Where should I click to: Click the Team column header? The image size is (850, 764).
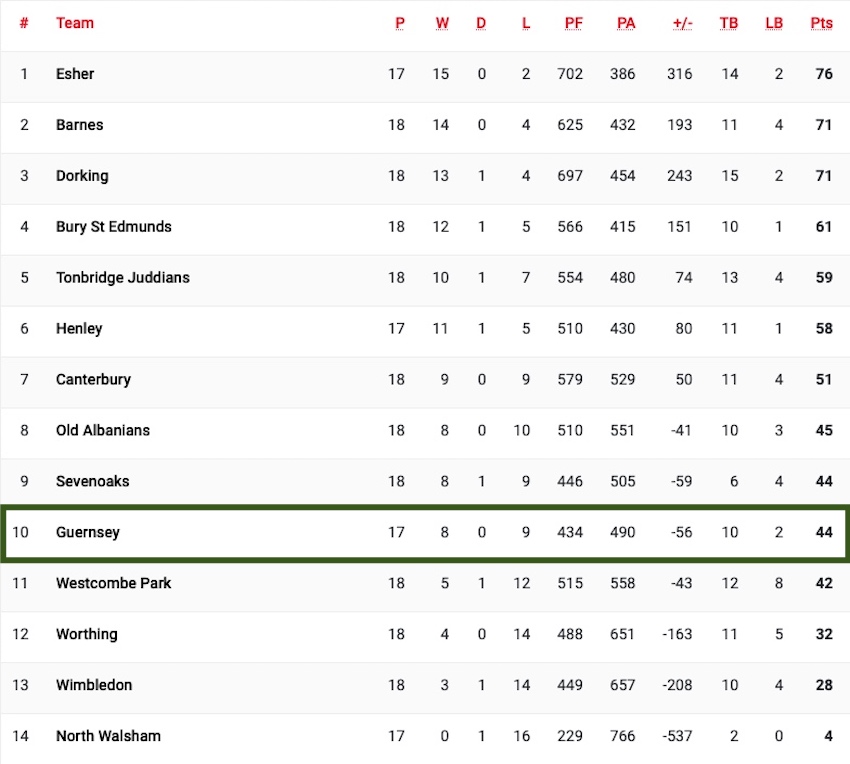[x=75, y=23]
